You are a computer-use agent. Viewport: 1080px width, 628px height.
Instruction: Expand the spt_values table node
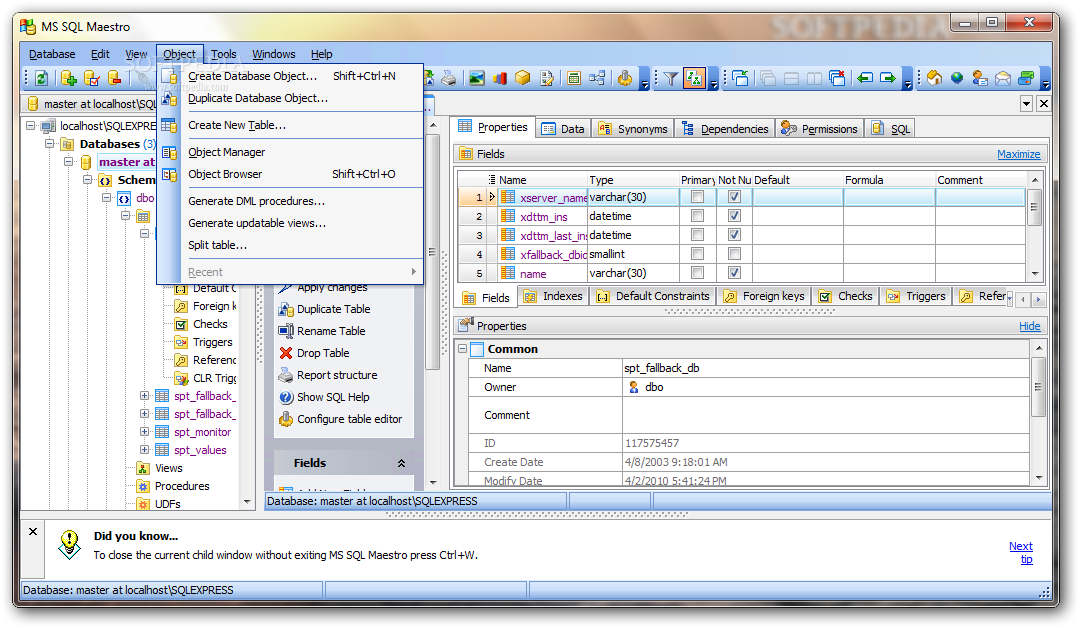145,450
